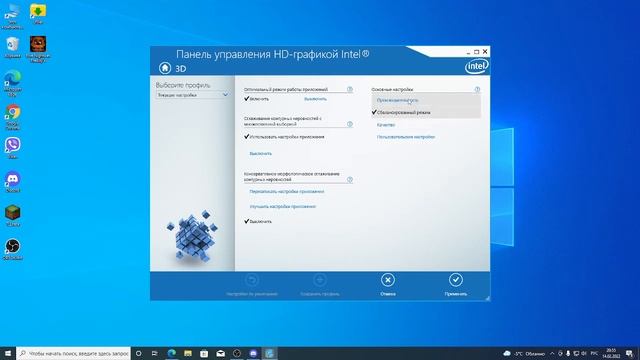Image resolution: width=640 pixels, height=360 pixels.
Task: Open the folder with green download arrow
Action: 38,13
